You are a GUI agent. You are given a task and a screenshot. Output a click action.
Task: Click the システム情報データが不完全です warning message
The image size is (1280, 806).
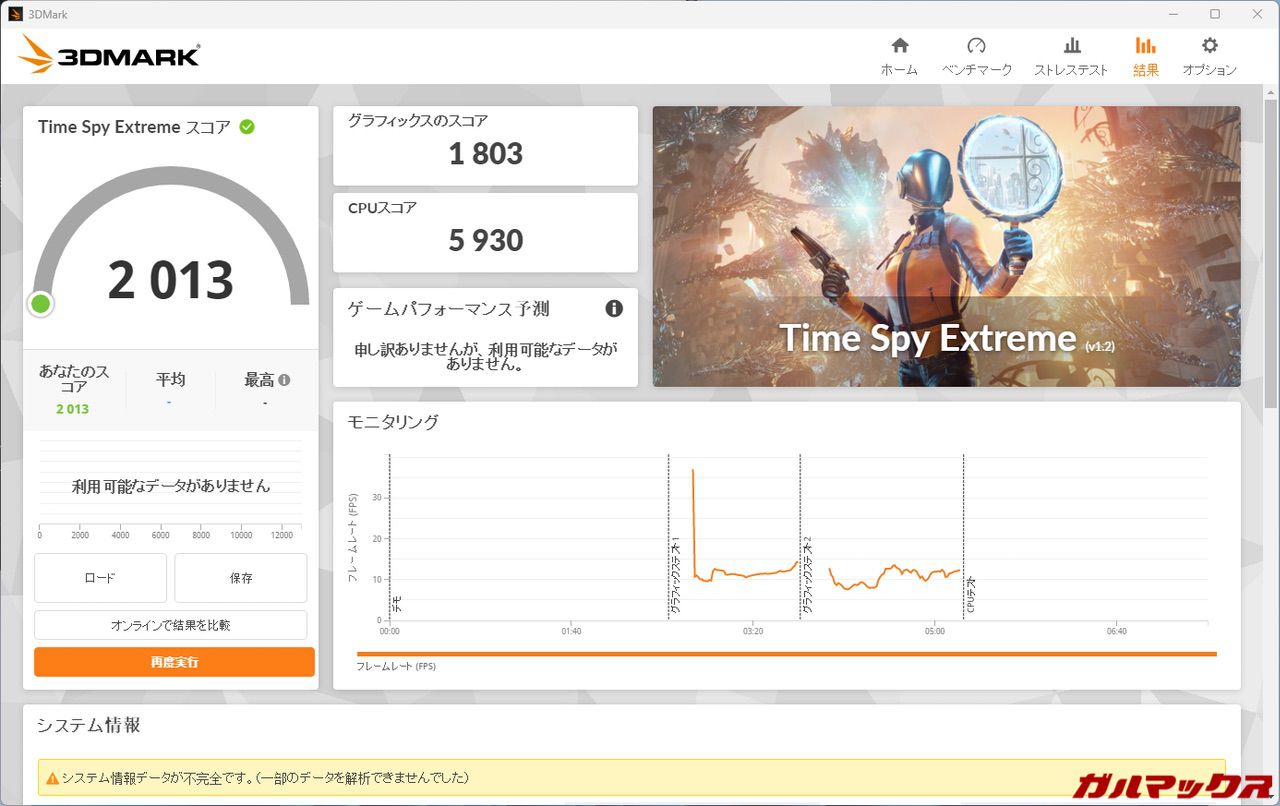coord(265,777)
